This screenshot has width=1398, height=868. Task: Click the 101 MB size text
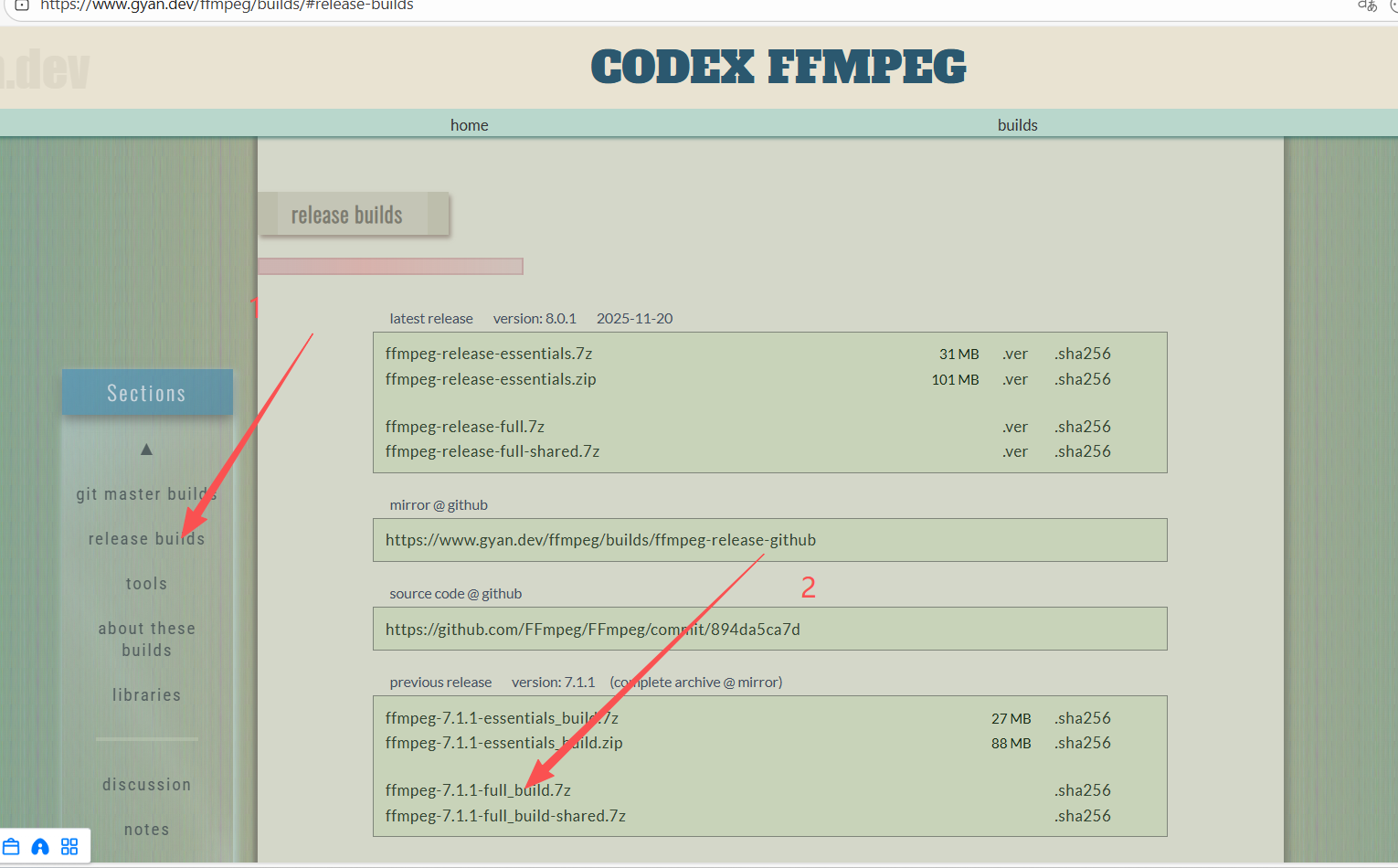pos(955,380)
